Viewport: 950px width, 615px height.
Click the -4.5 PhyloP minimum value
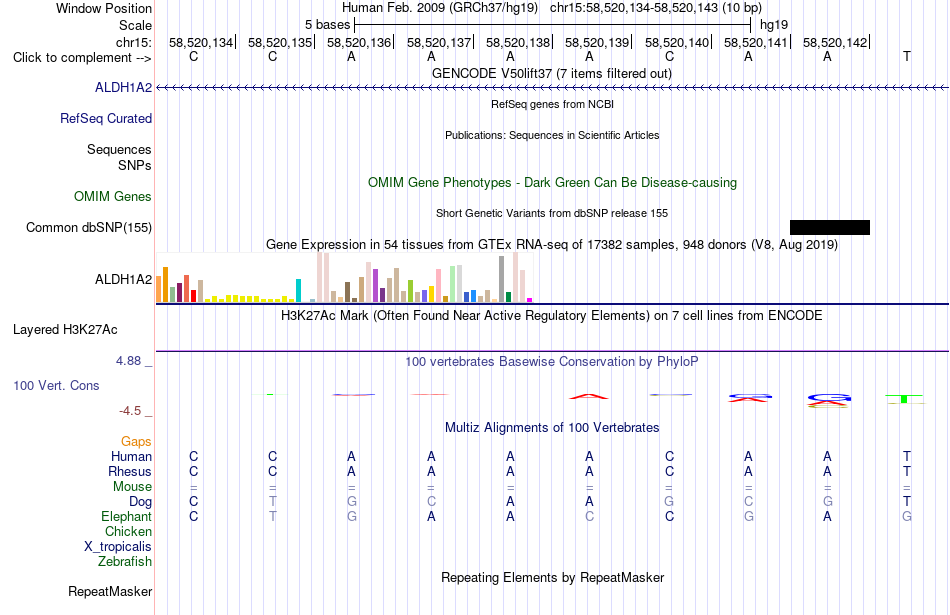(x=130, y=411)
